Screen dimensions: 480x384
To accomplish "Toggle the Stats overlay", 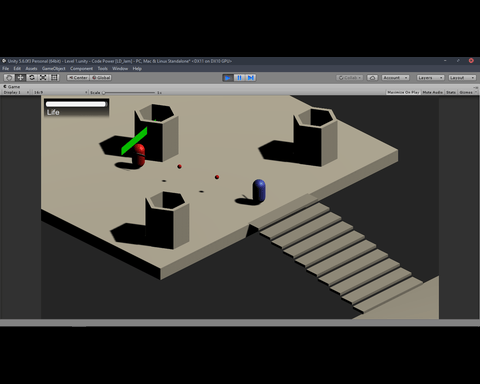I will click(451, 92).
